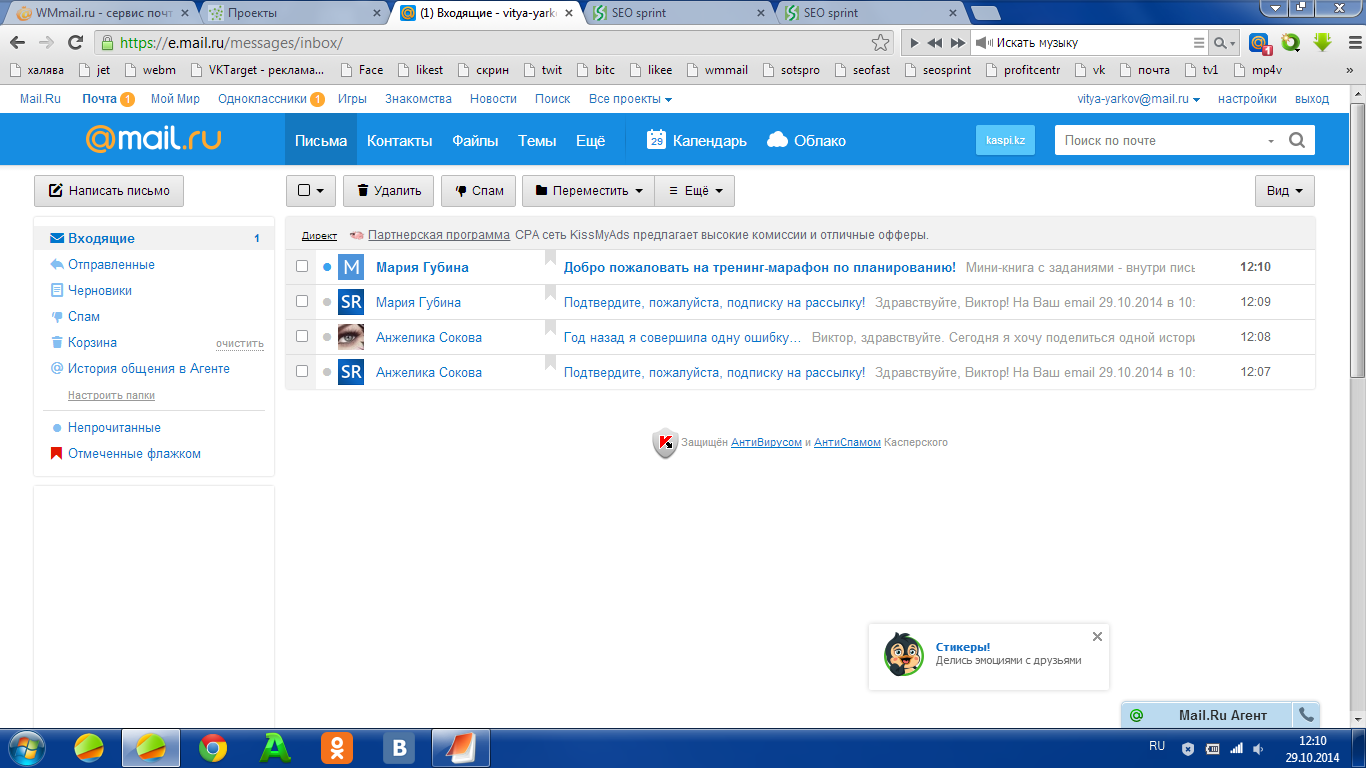Expand the Ещё actions dropdown in toolbar
Screen dimensions: 1366x768
pyautogui.click(x=695, y=191)
